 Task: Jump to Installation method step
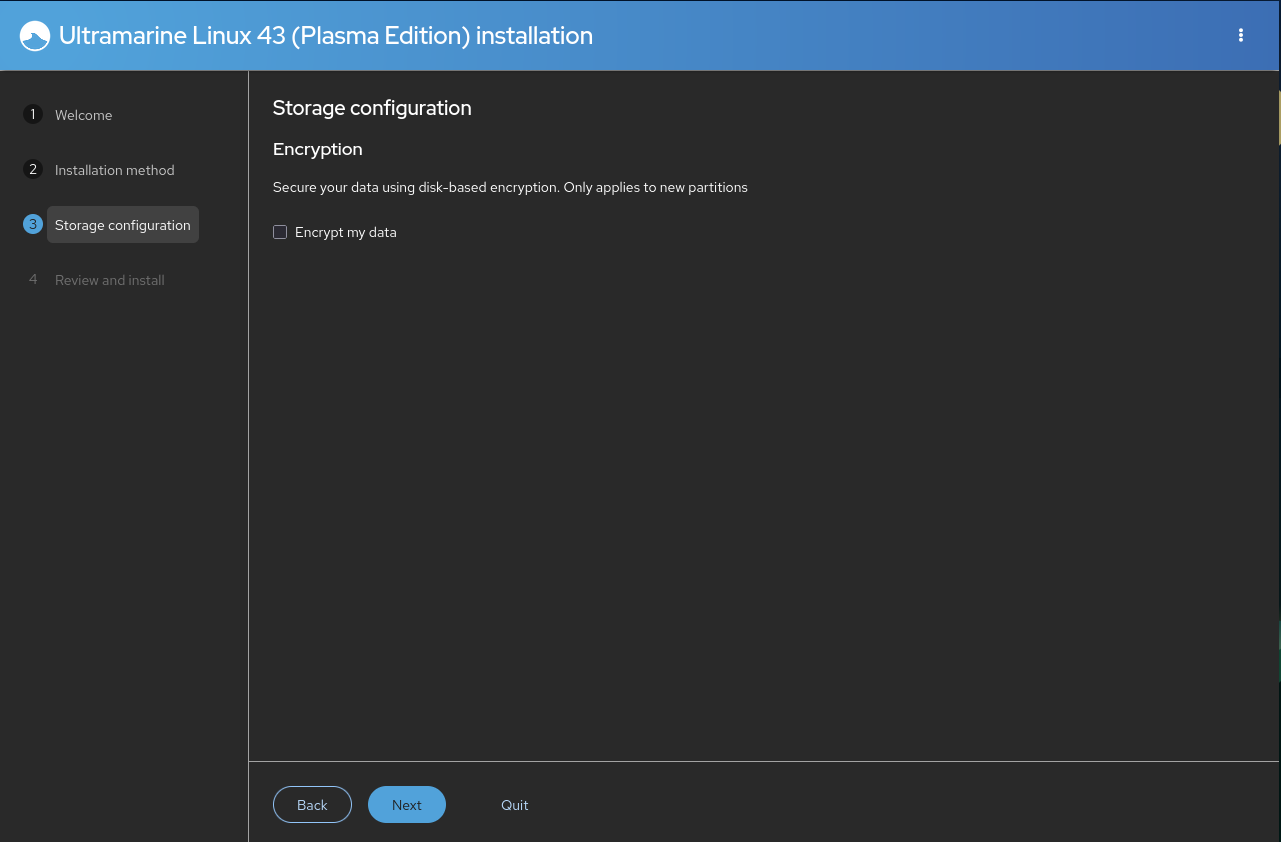(x=115, y=170)
